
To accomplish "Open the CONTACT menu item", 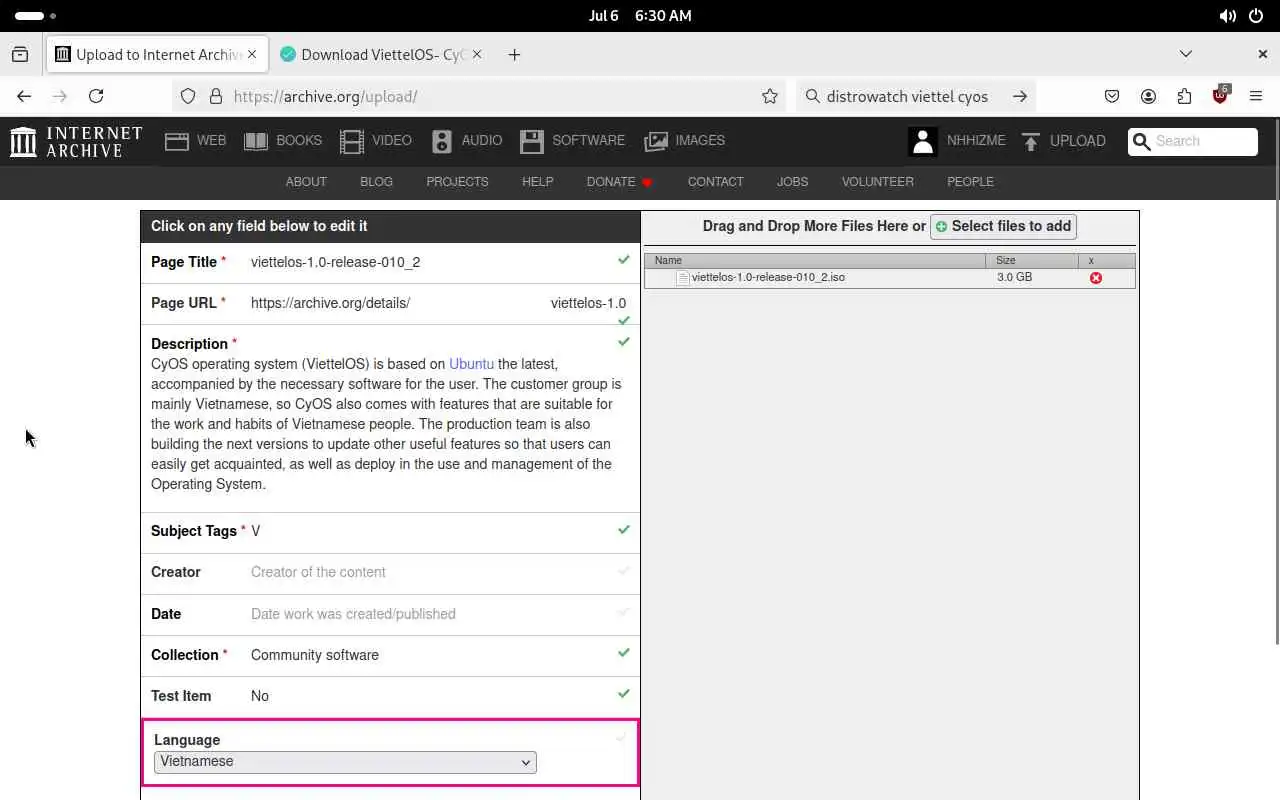I will click(x=715, y=182).
